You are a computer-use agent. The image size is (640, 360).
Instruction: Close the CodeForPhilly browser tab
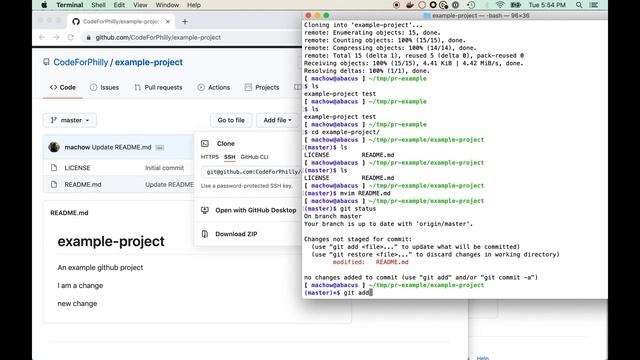click(x=168, y=21)
